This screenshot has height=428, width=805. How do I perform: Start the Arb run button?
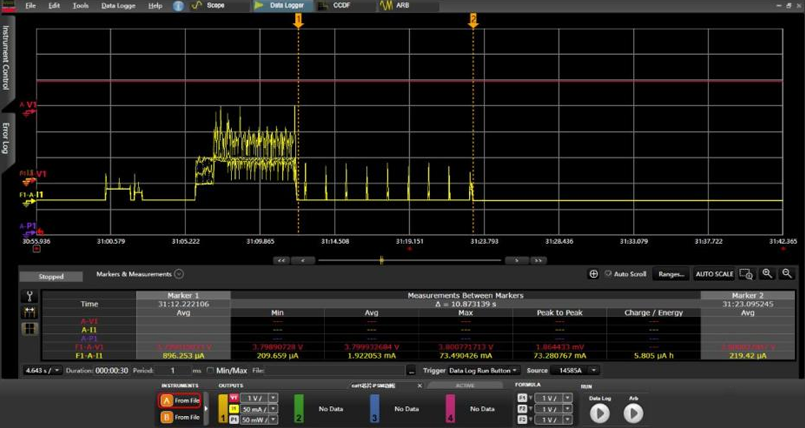tap(632, 413)
